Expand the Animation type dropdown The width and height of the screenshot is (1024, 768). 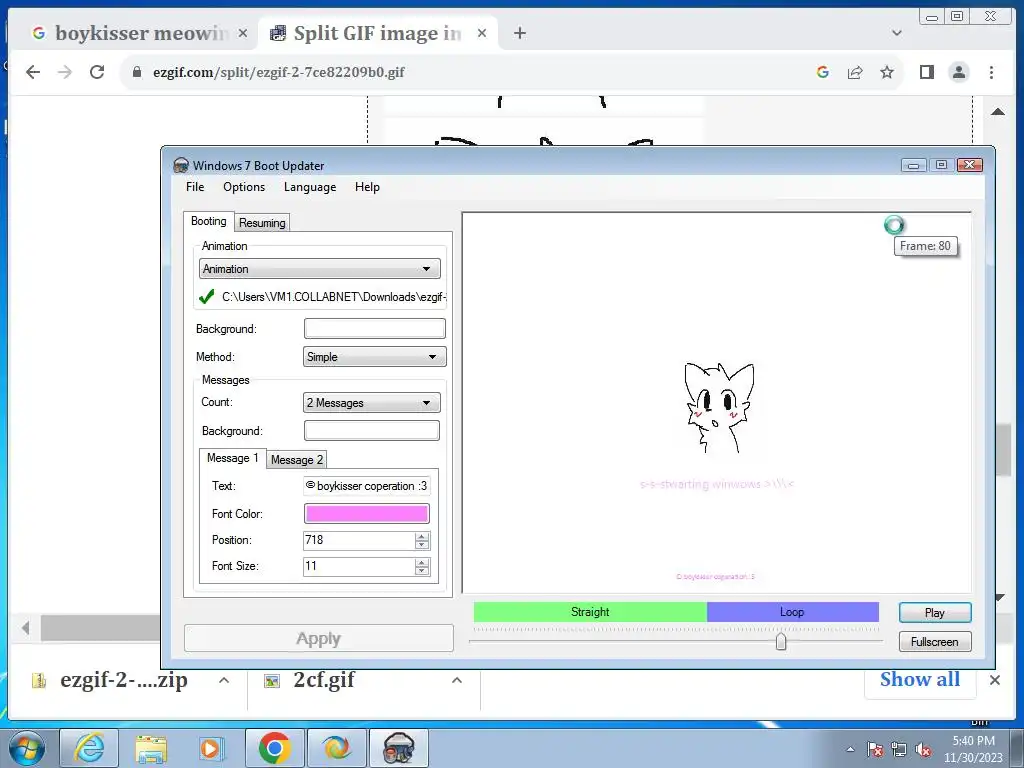coord(320,268)
